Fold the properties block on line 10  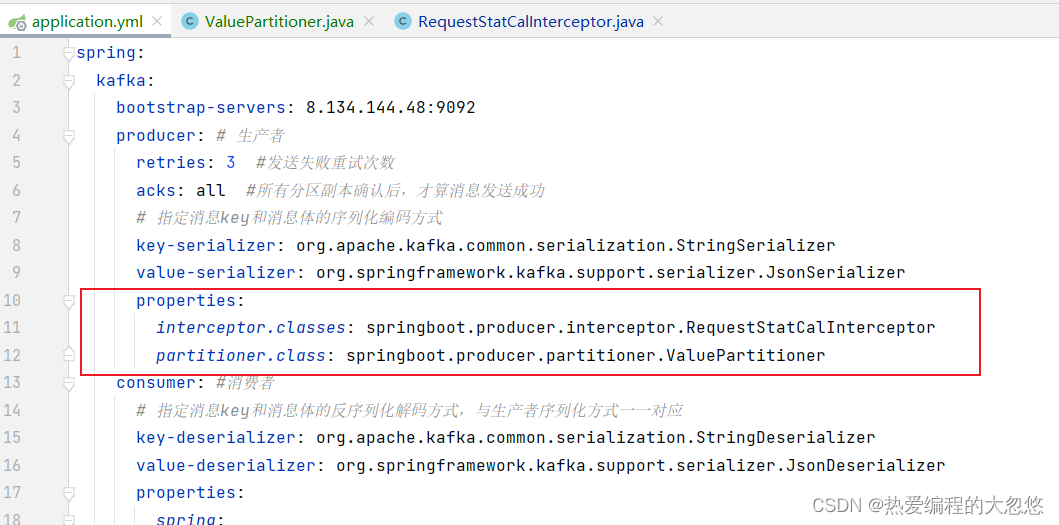pyautogui.click(x=68, y=301)
